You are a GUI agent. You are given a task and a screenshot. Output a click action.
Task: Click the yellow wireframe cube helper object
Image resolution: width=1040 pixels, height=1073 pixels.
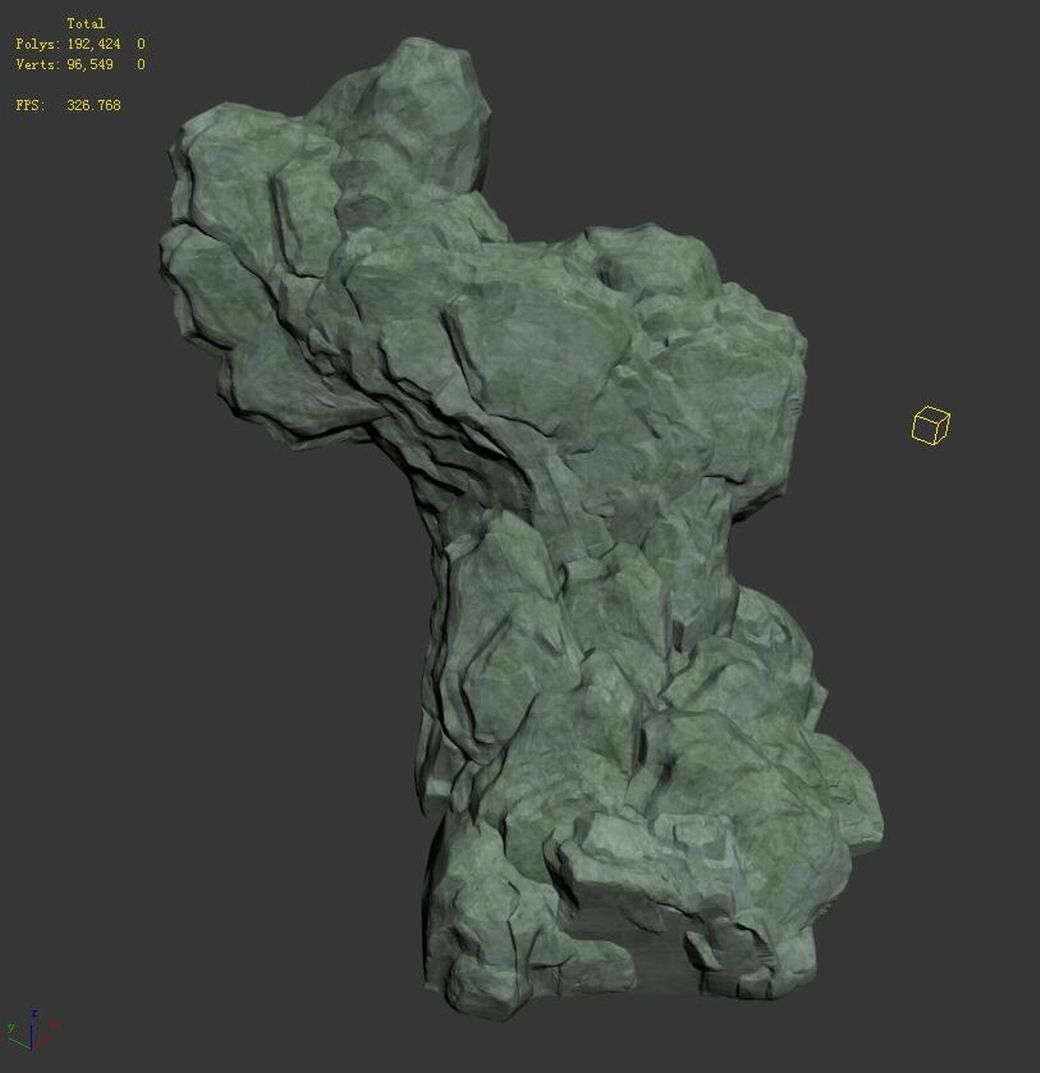tap(931, 425)
